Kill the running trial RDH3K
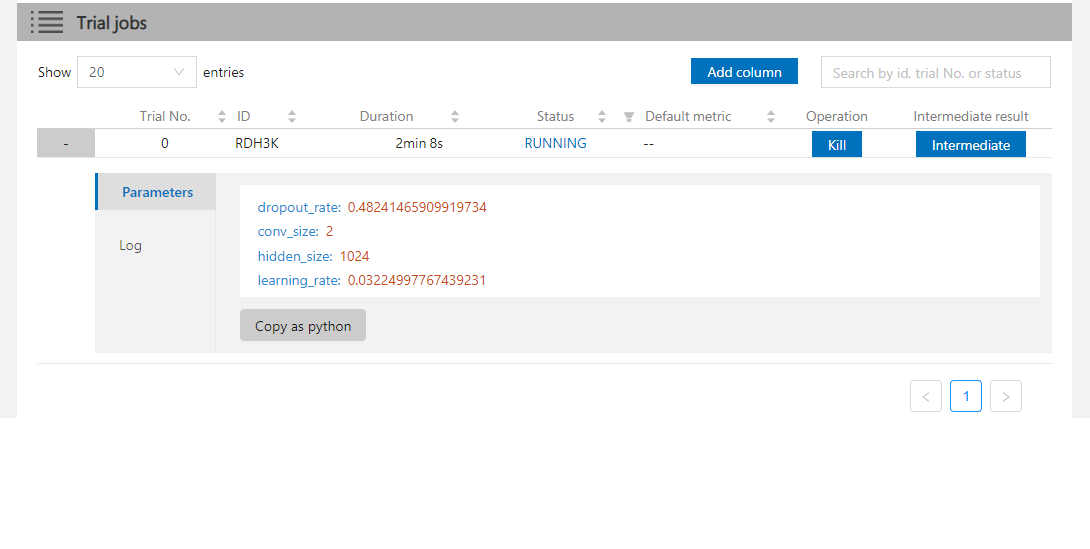Viewport: 1090px width, 549px height. coord(837,145)
